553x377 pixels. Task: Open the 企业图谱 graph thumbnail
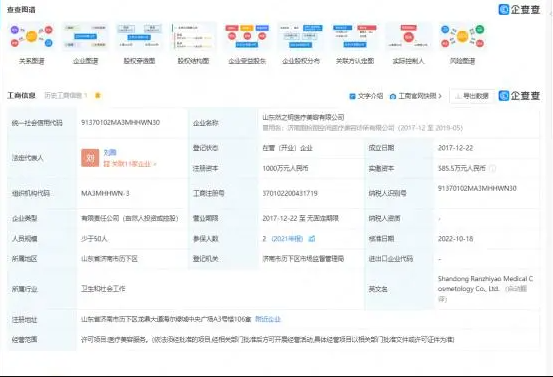(85, 37)
